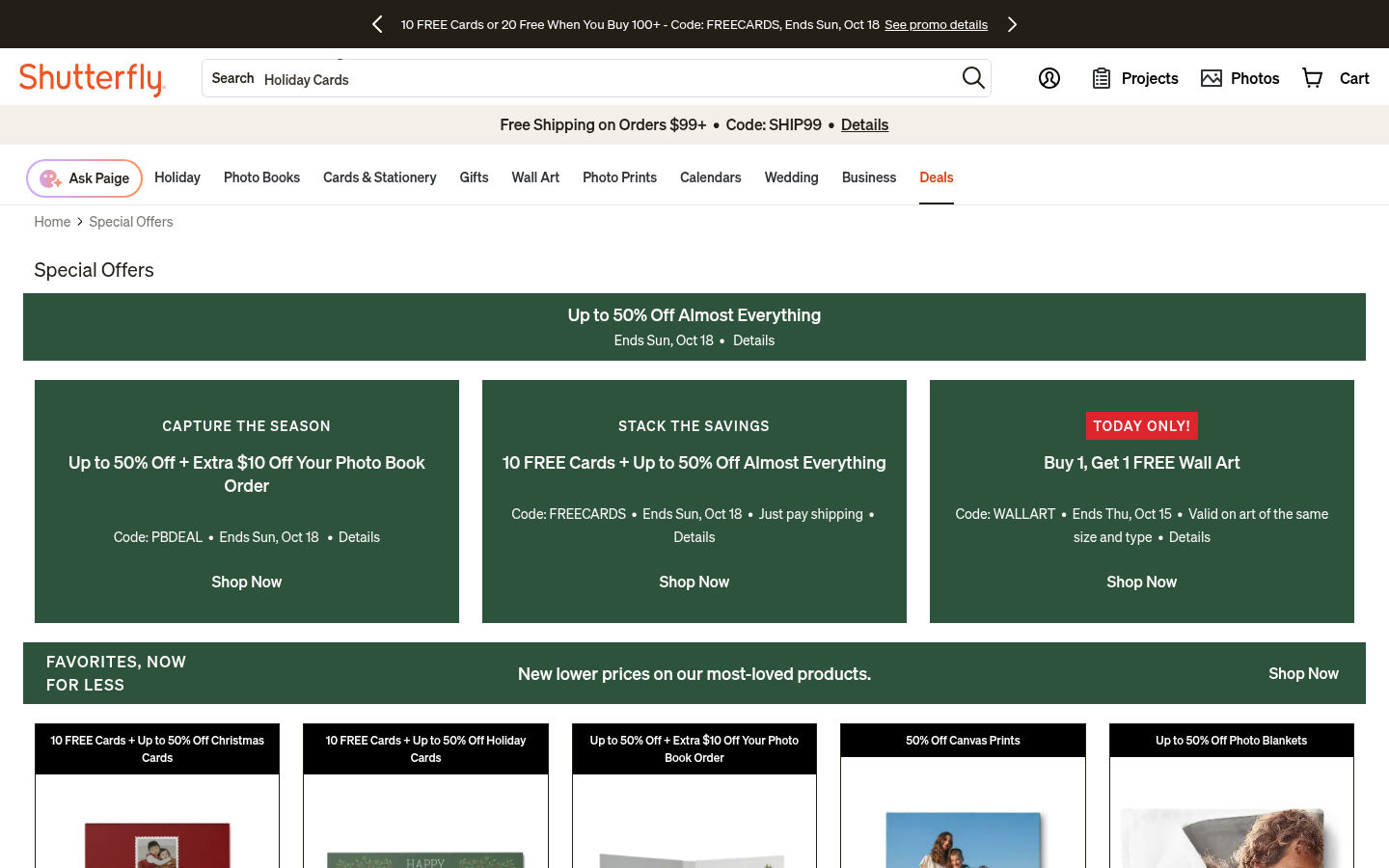Open the Business menu
Viewport: 1389px width, 868px height.
point(869,177)
